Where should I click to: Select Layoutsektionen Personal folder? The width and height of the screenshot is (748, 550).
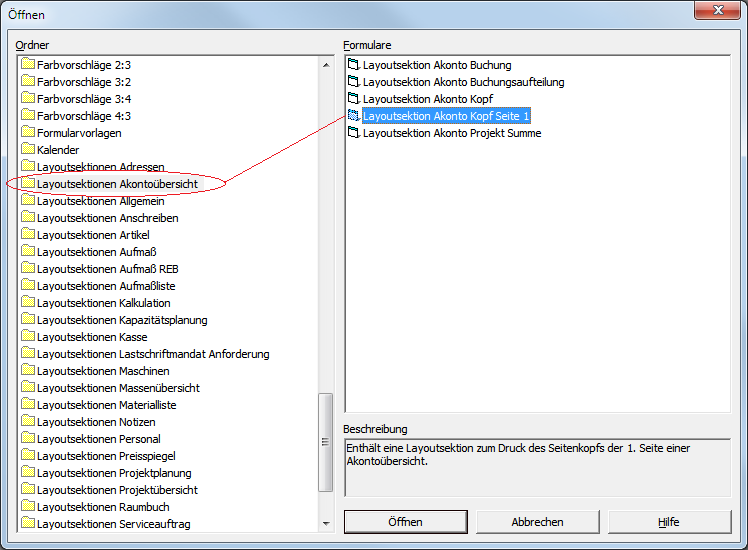tap(99, 439)
